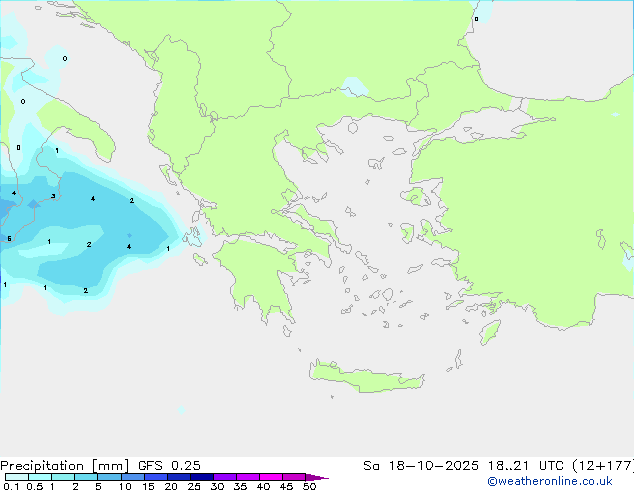Screen dimensions: 634x490
Task: Click the 'Precipitation [mm]' title text
Action: pos(65,466)
